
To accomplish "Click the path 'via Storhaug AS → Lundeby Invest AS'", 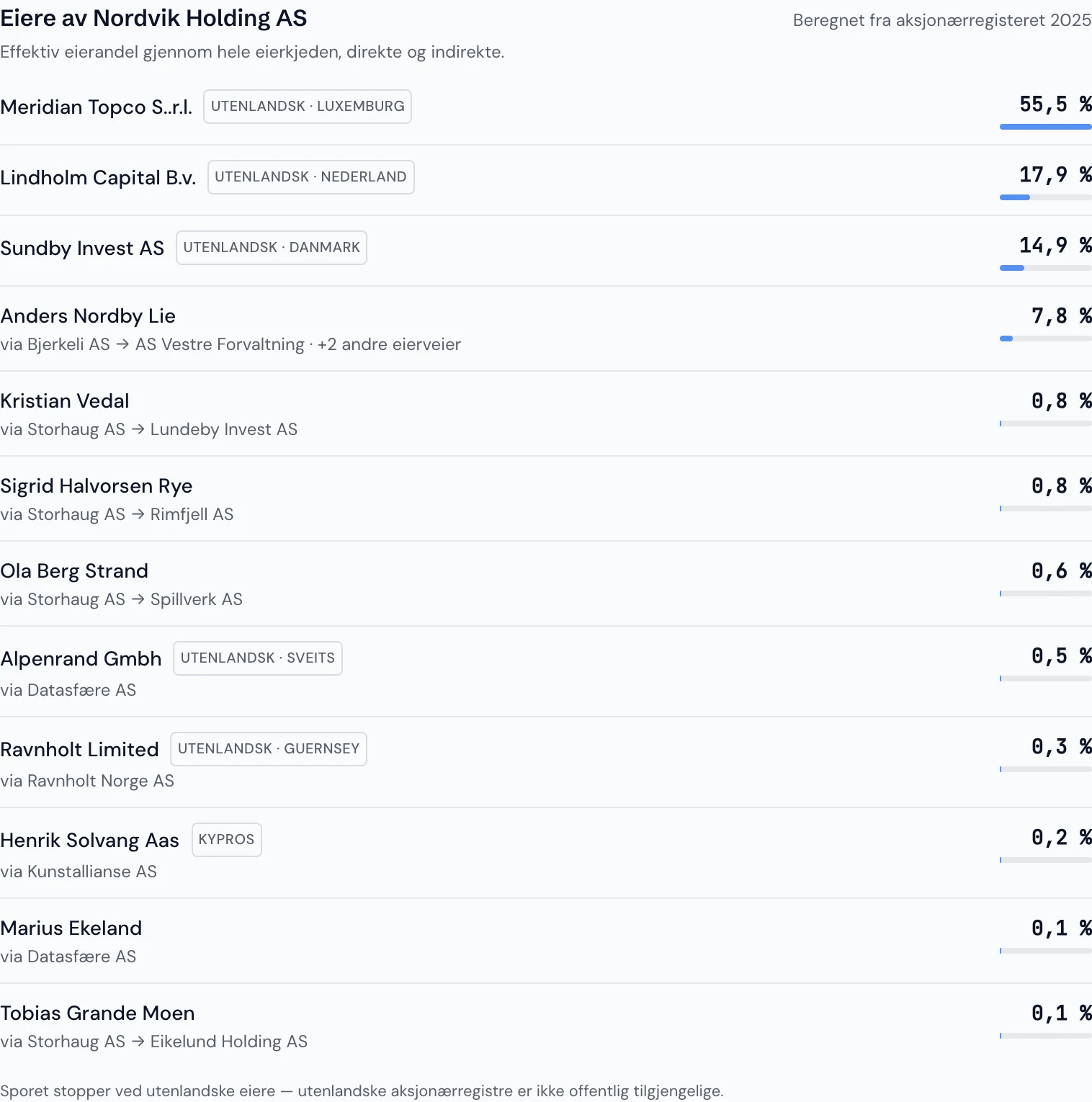I will click(148, 429).
